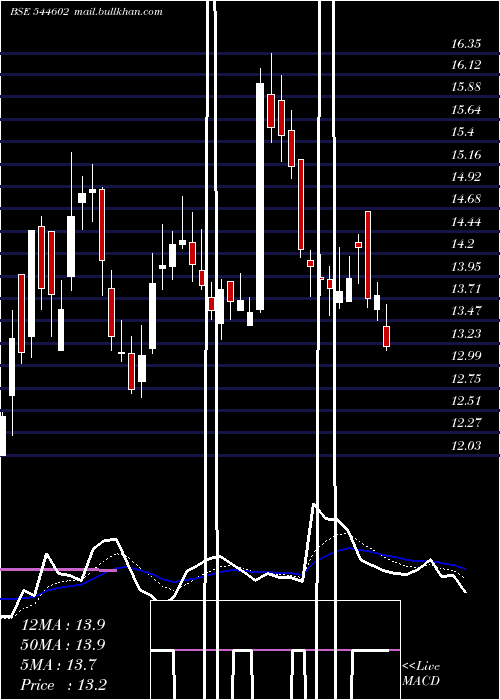Click the <<Live MACD label
The height and width of the screenshot is (700, 500).
click(x=421, y=674)
